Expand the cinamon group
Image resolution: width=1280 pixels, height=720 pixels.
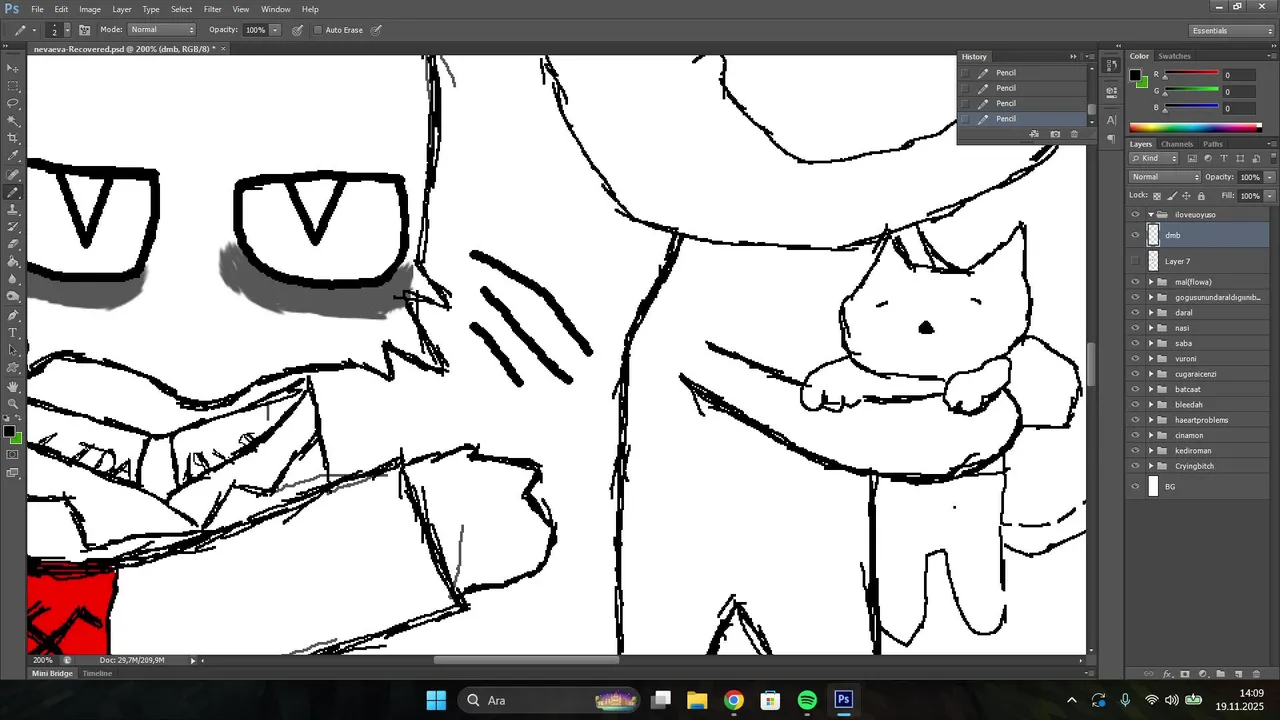(1151, 435)
